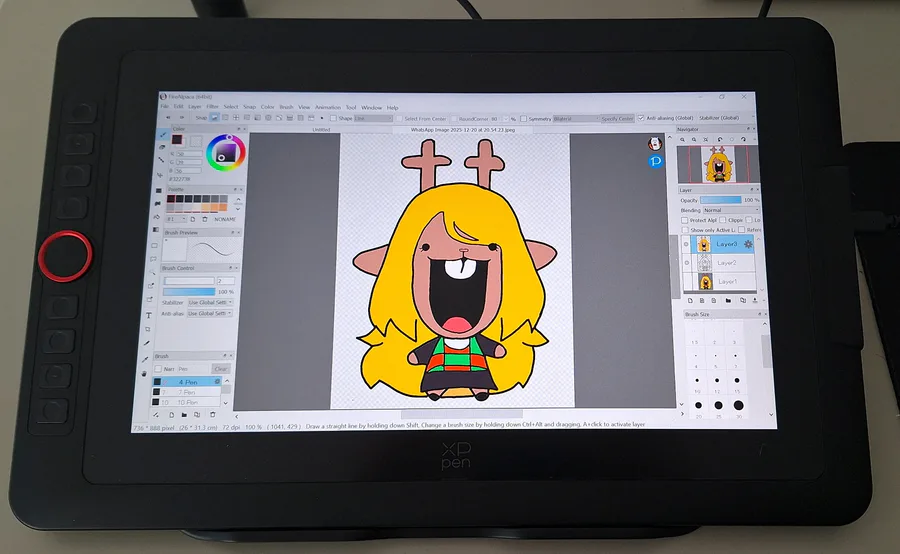Rotate the view left in the Navigator
Screen dimensions: 900x554
point(720,140)
